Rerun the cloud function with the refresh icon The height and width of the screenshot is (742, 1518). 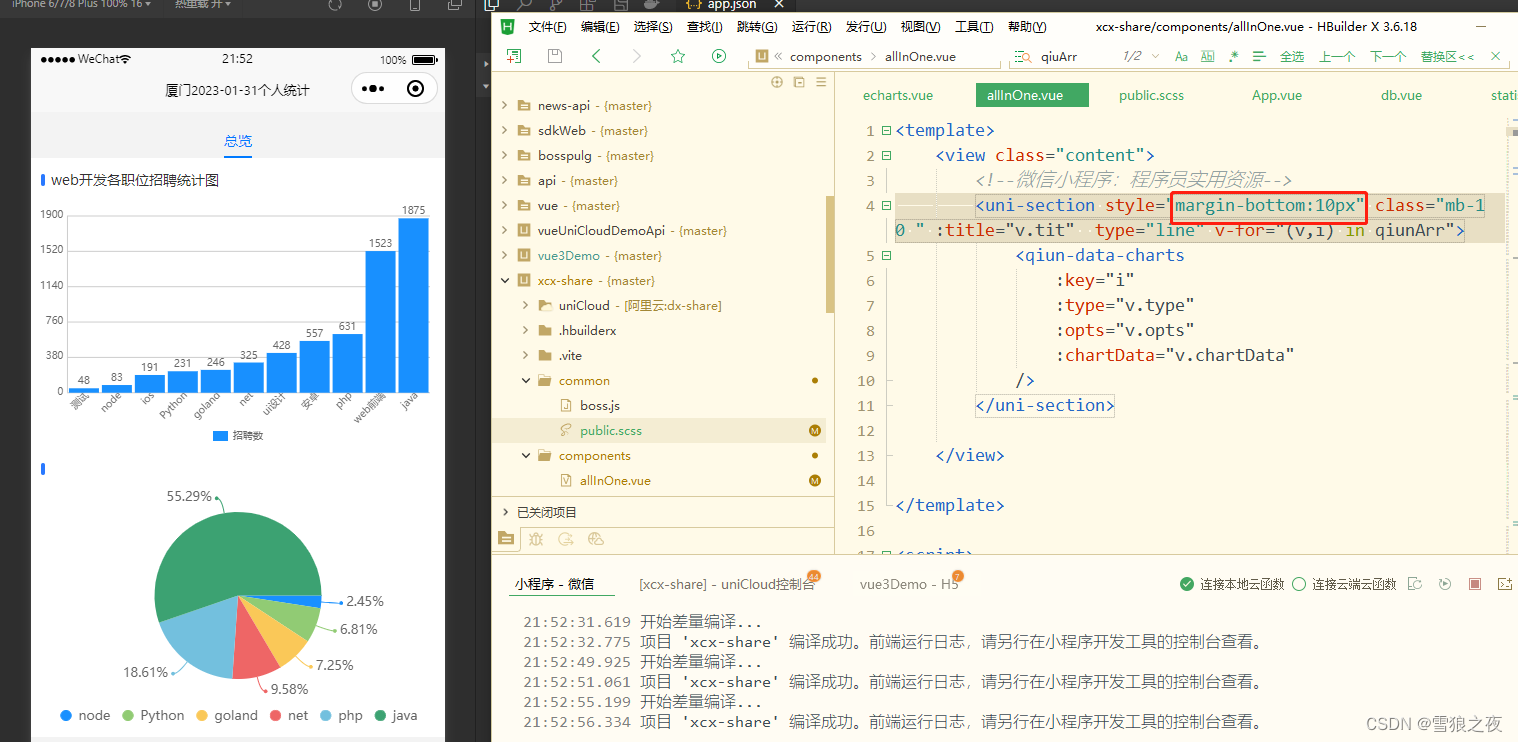[x=1445, y=583]
